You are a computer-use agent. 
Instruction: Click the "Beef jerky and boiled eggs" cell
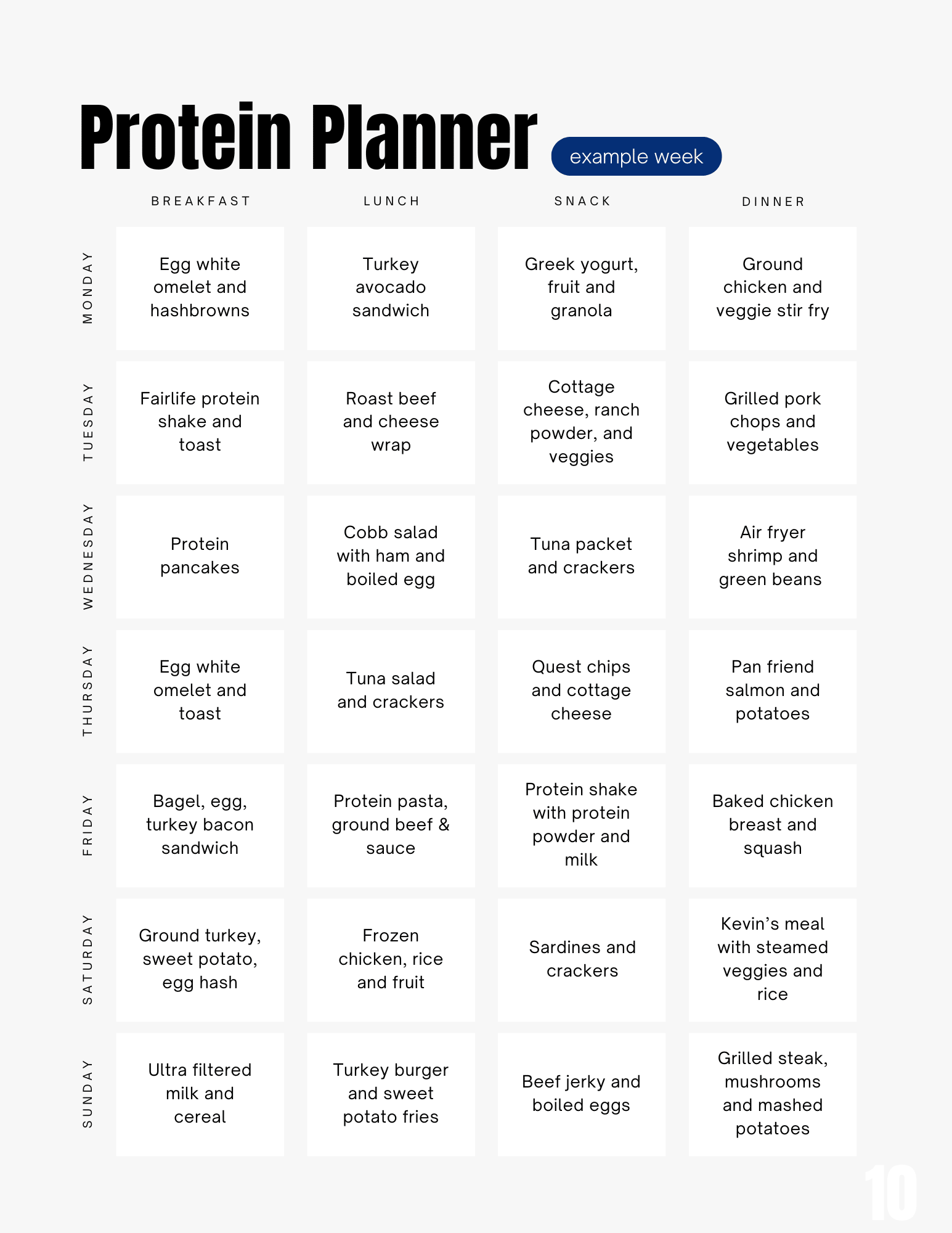click(581, 1094)
